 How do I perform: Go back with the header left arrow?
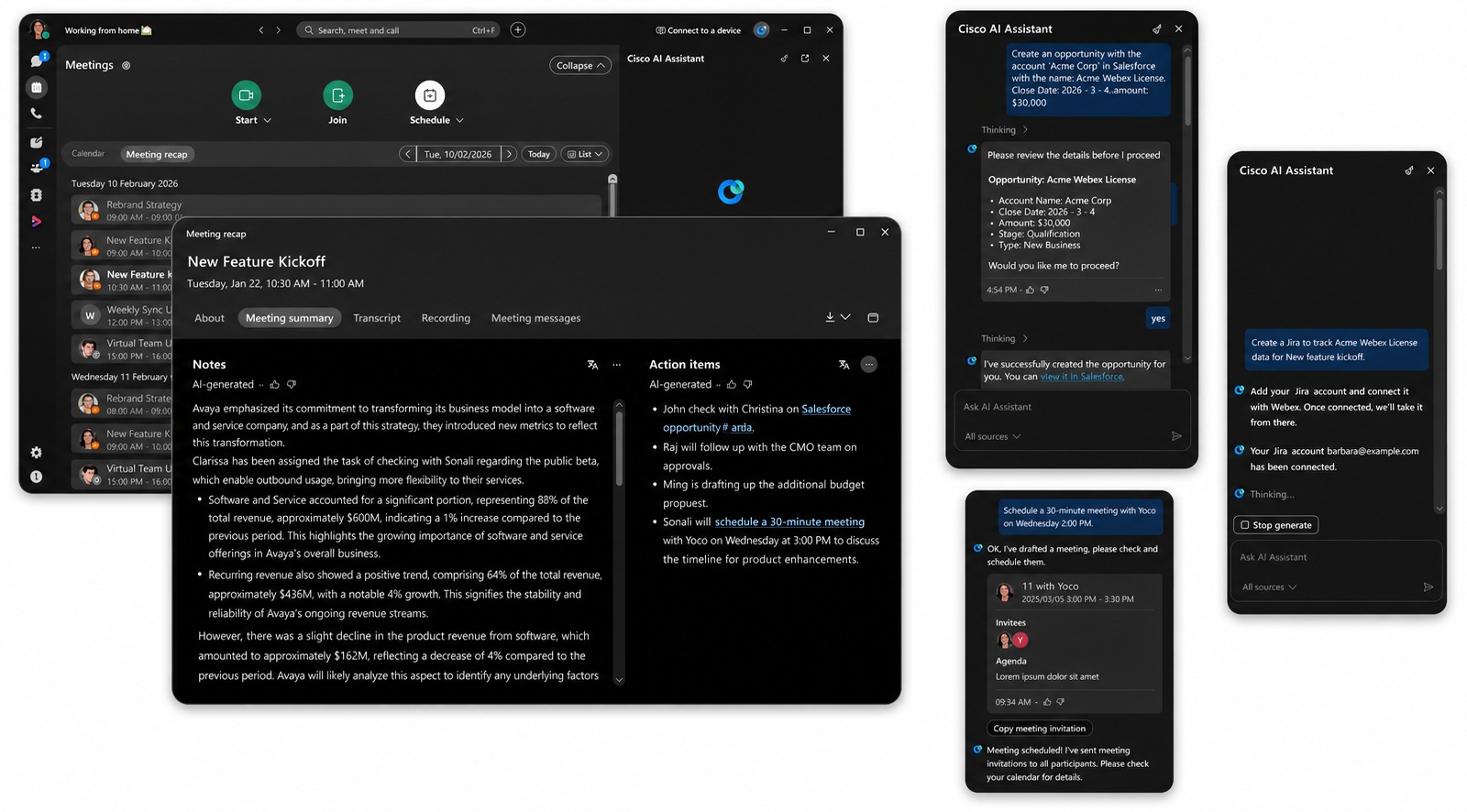click(x=261, y=30)
